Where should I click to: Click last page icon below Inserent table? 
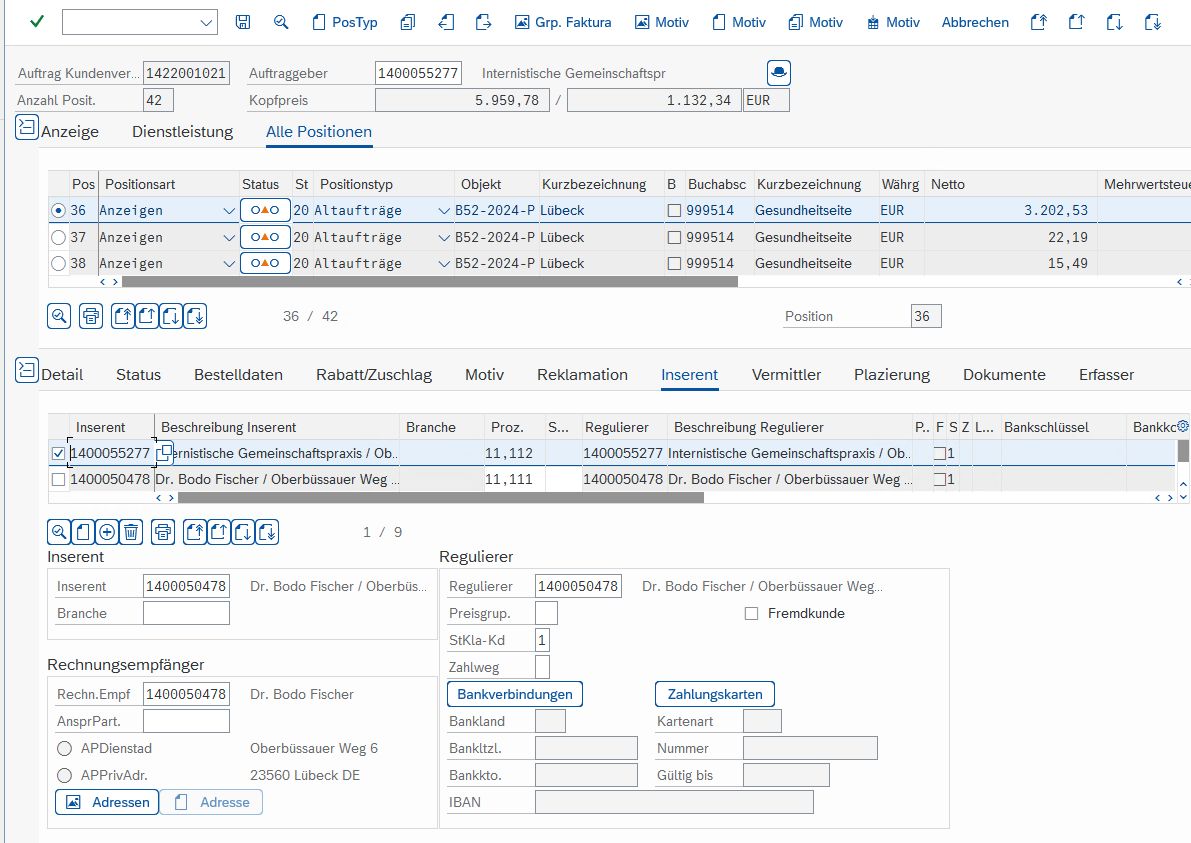tap(267, 532)
